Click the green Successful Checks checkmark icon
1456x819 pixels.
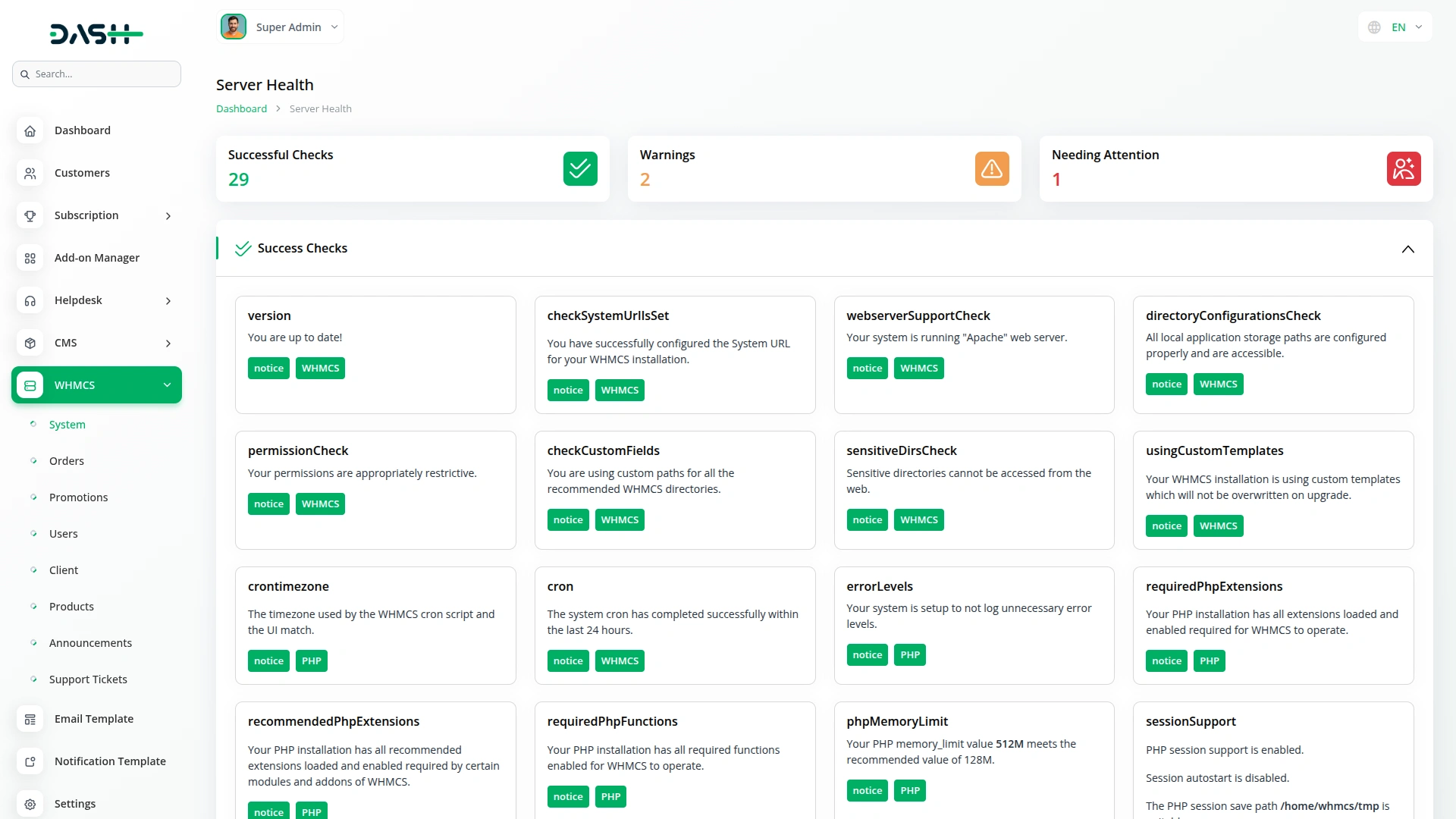click(580, 168)
